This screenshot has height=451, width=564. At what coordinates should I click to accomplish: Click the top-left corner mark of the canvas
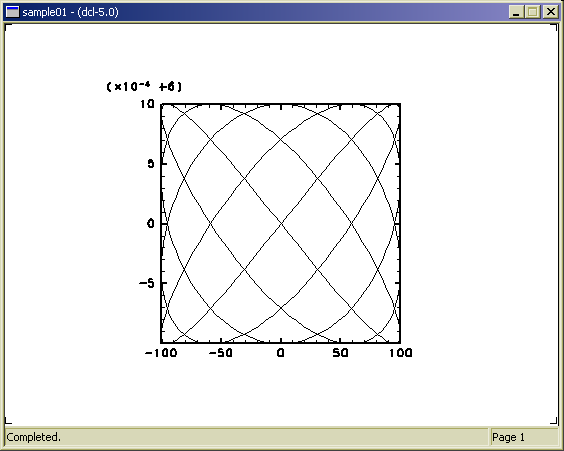pyautogui.click(x=8, y=27)
